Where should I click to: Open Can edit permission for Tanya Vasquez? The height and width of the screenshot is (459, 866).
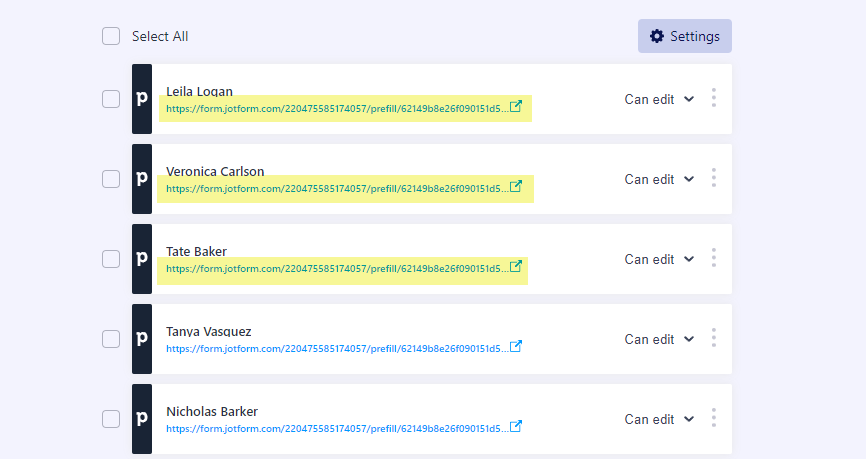coord(659,339)
